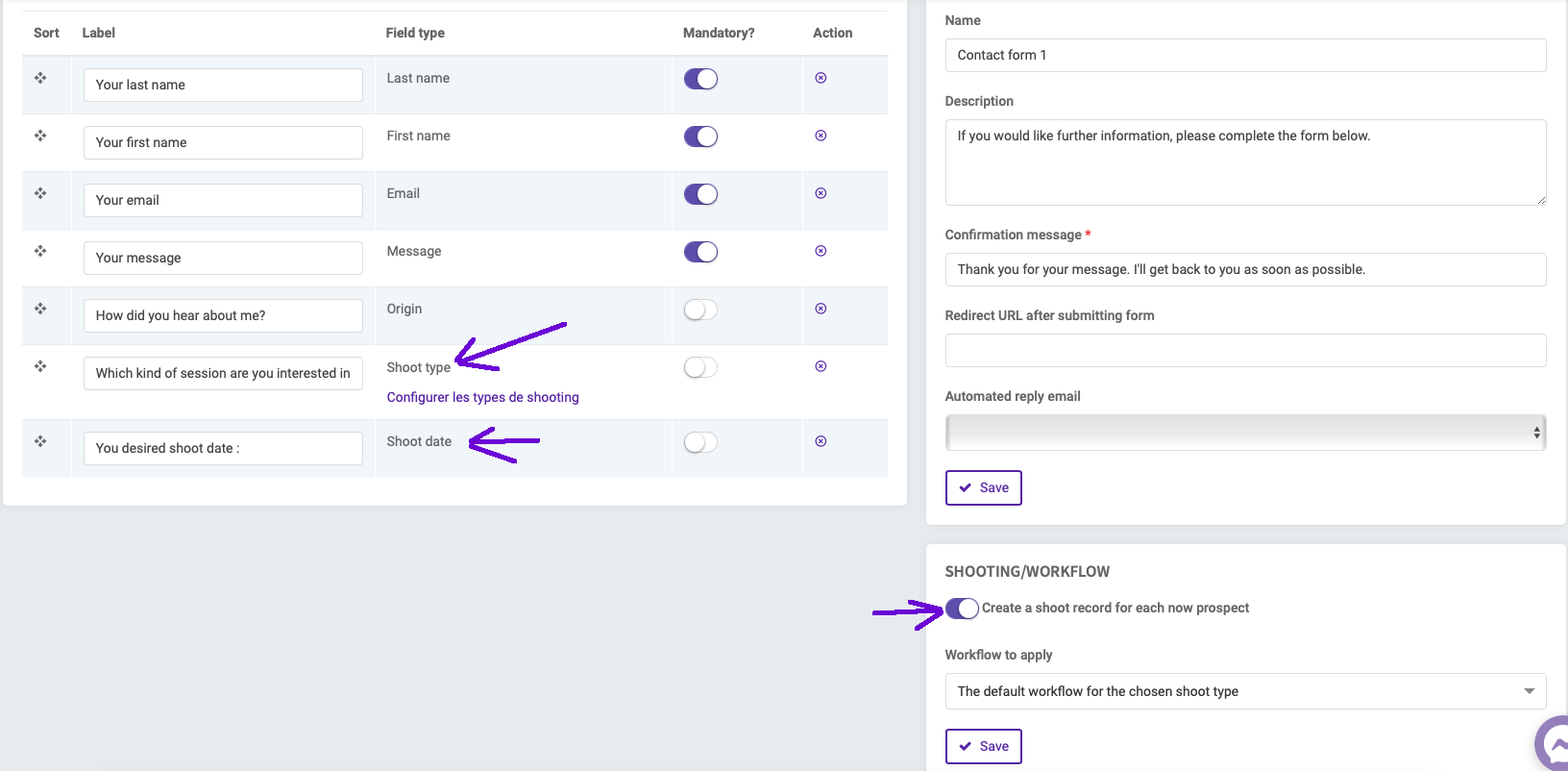Remove the First name field

[821, 136]
